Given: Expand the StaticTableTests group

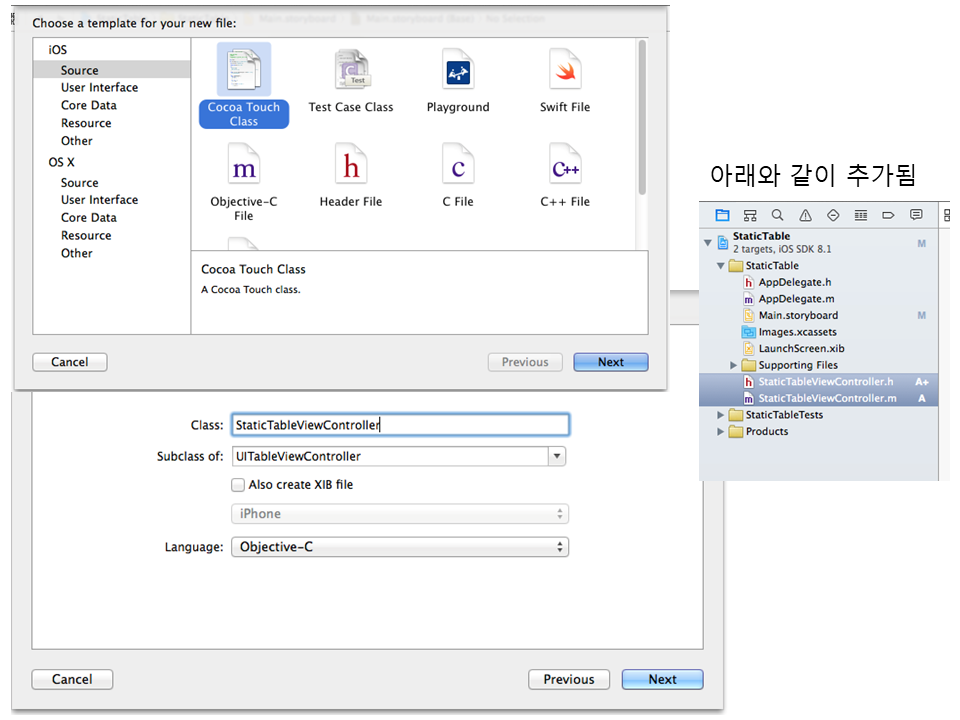Looking at the screenshot, I should coord(721,415).
